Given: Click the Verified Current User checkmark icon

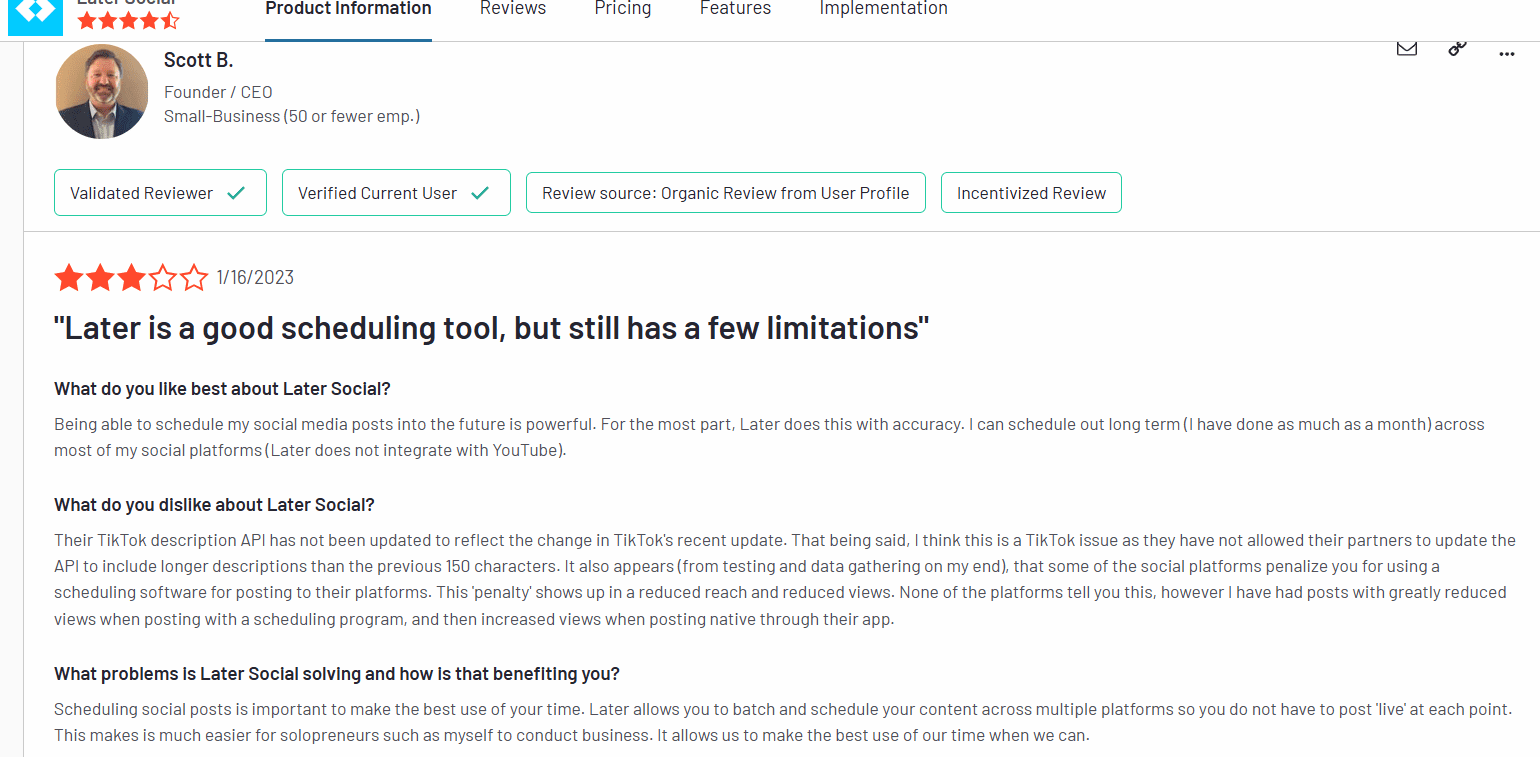Looking at the screenshot, I should pyautogui.click(x=480, y=193).
